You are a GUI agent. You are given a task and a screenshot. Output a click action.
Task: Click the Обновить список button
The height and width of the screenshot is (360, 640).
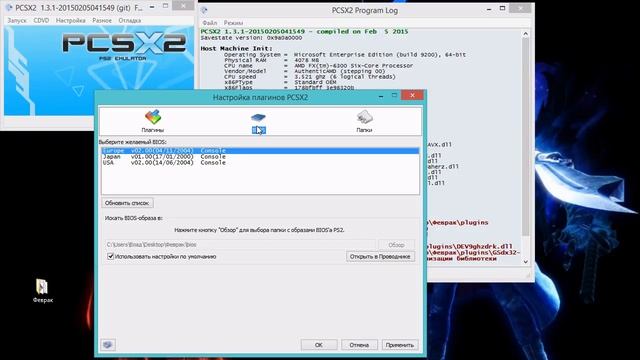pos(127,203)
